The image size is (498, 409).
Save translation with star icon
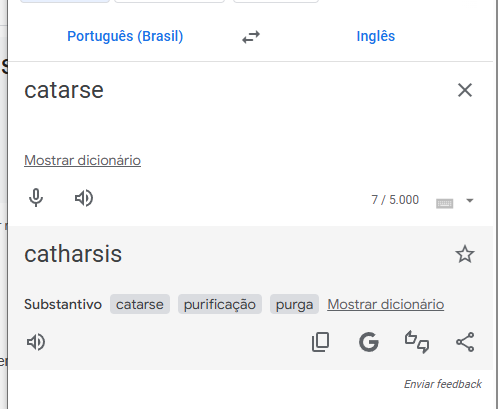465,254
